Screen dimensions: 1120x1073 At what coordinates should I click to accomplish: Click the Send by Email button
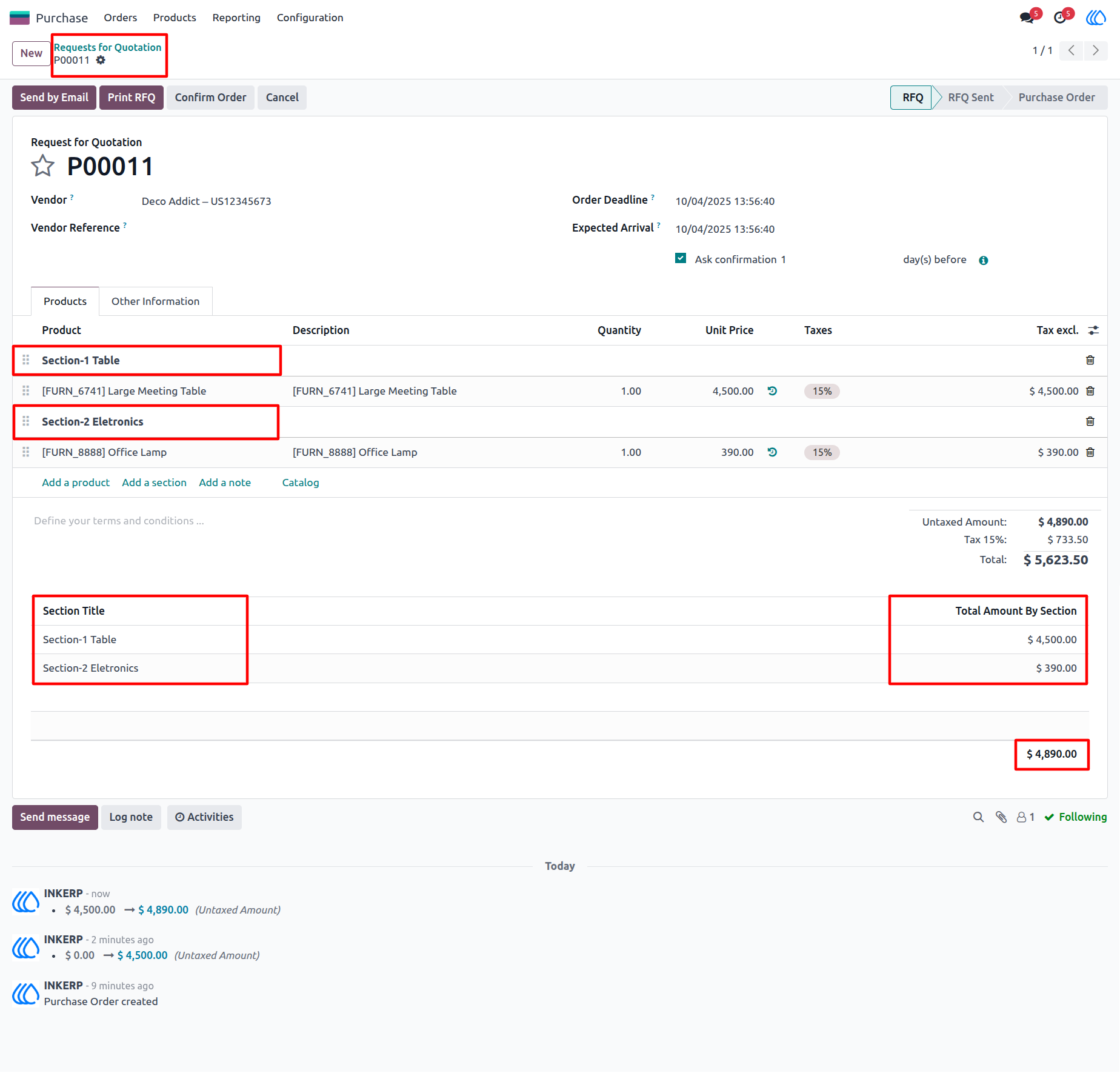pyautogui.click(x=54, y=98)
